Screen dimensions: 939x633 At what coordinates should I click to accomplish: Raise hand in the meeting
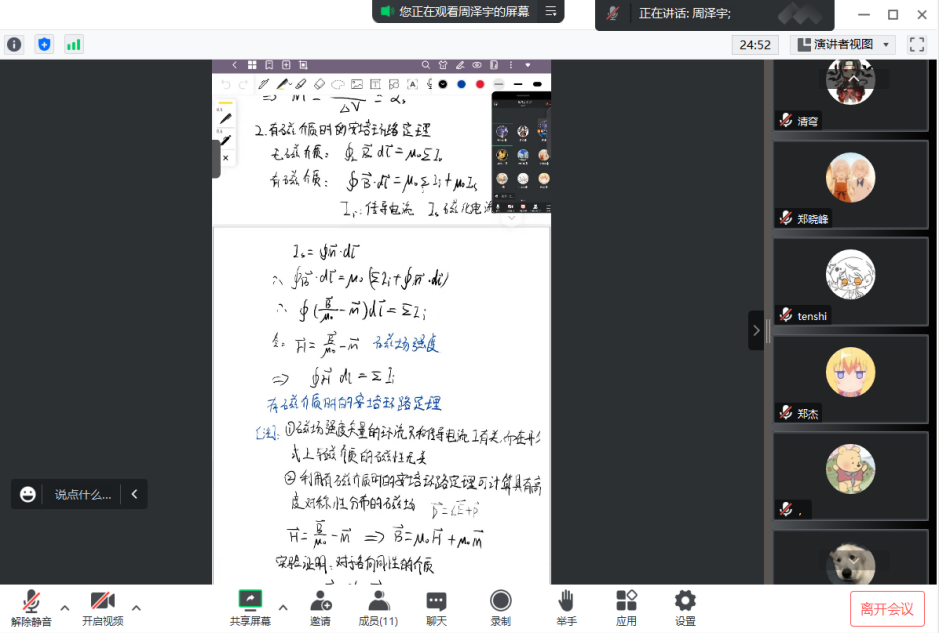[x=566, y=606]
